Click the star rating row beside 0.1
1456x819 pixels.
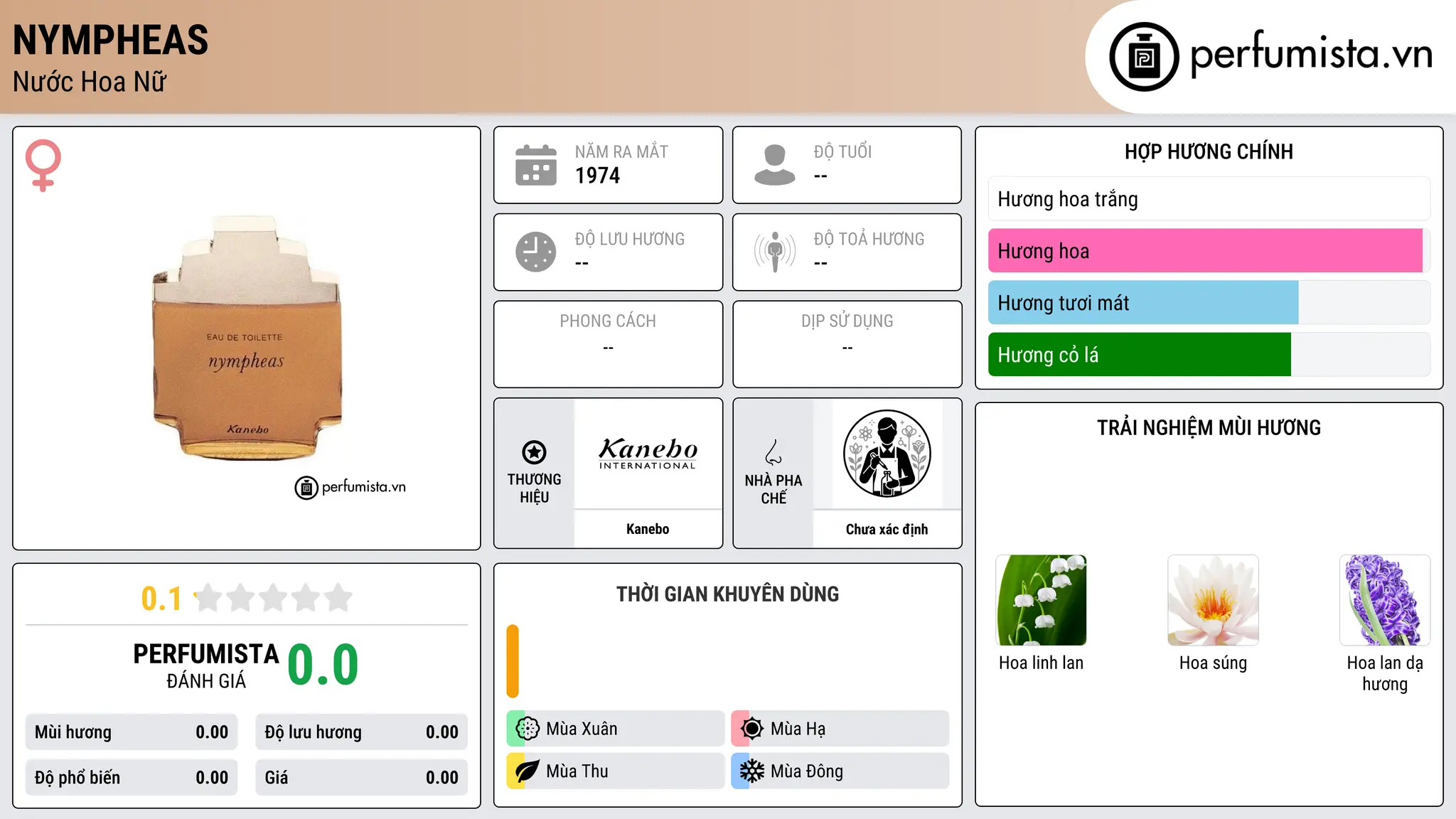(274, 598)
